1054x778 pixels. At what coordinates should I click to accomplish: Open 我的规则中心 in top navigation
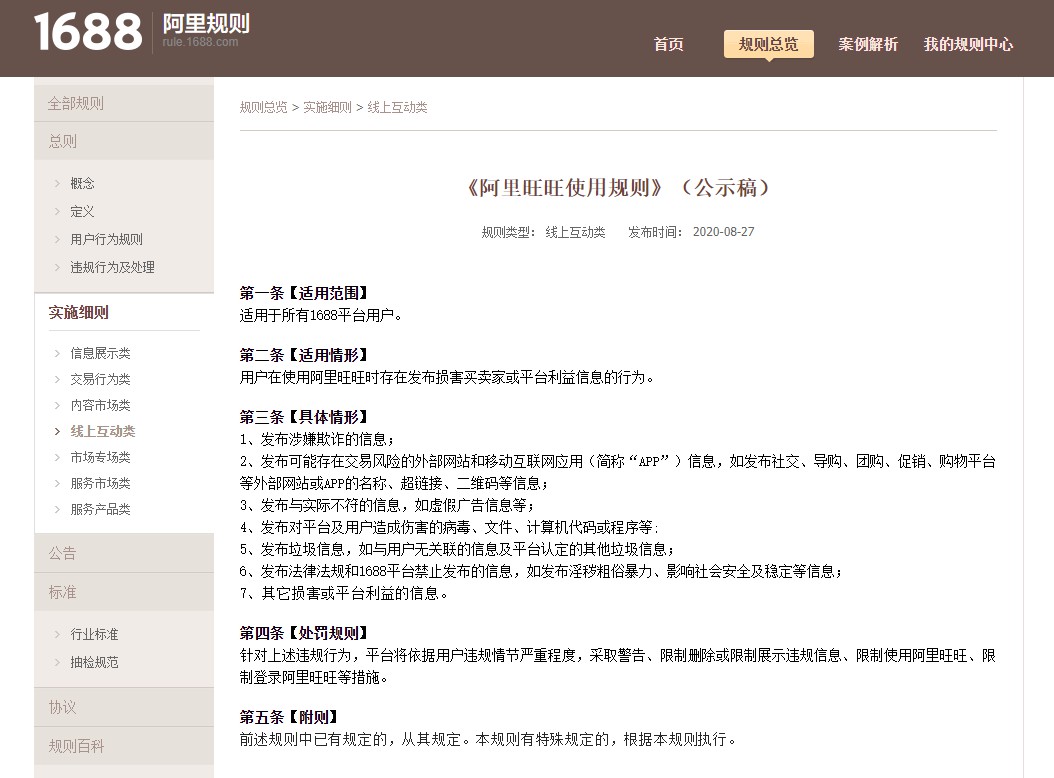tap(968, 44)
